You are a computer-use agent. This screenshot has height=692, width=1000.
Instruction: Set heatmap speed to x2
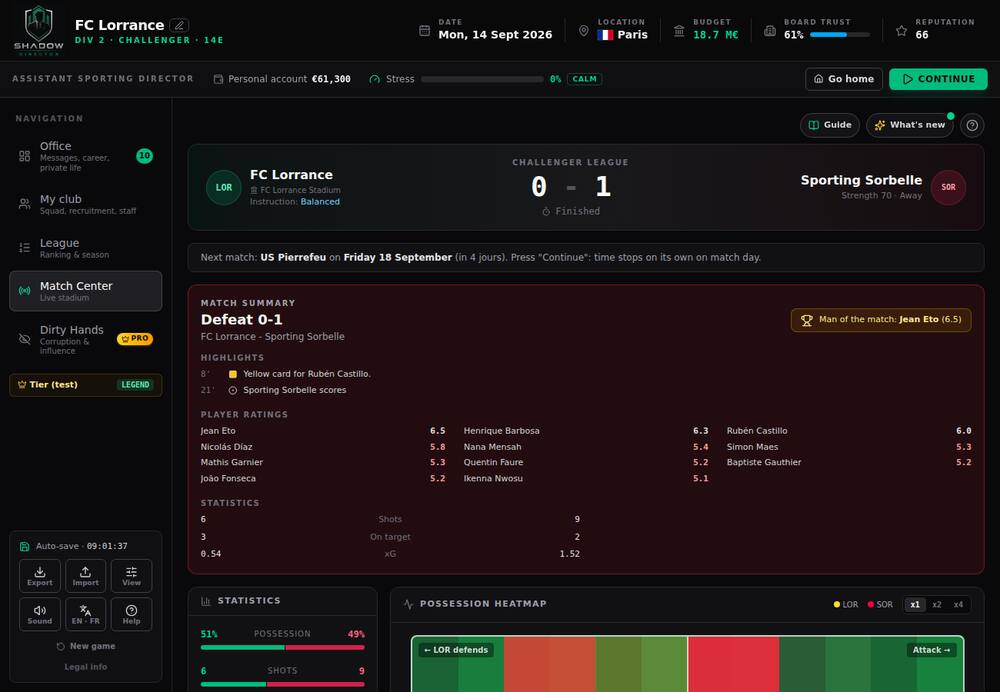click(937, 605)
